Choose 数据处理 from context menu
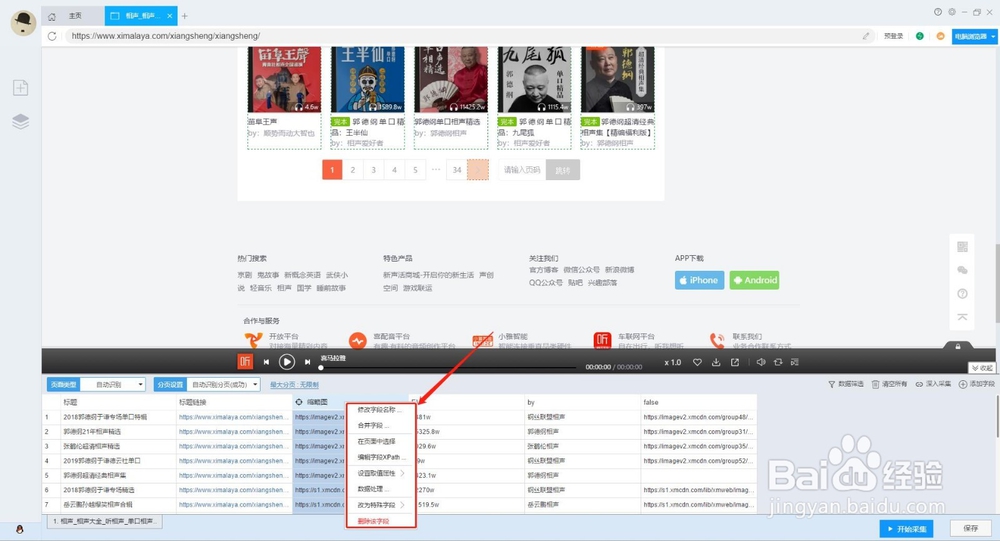This screenshot has height=541, width=1000. (381, 489)
